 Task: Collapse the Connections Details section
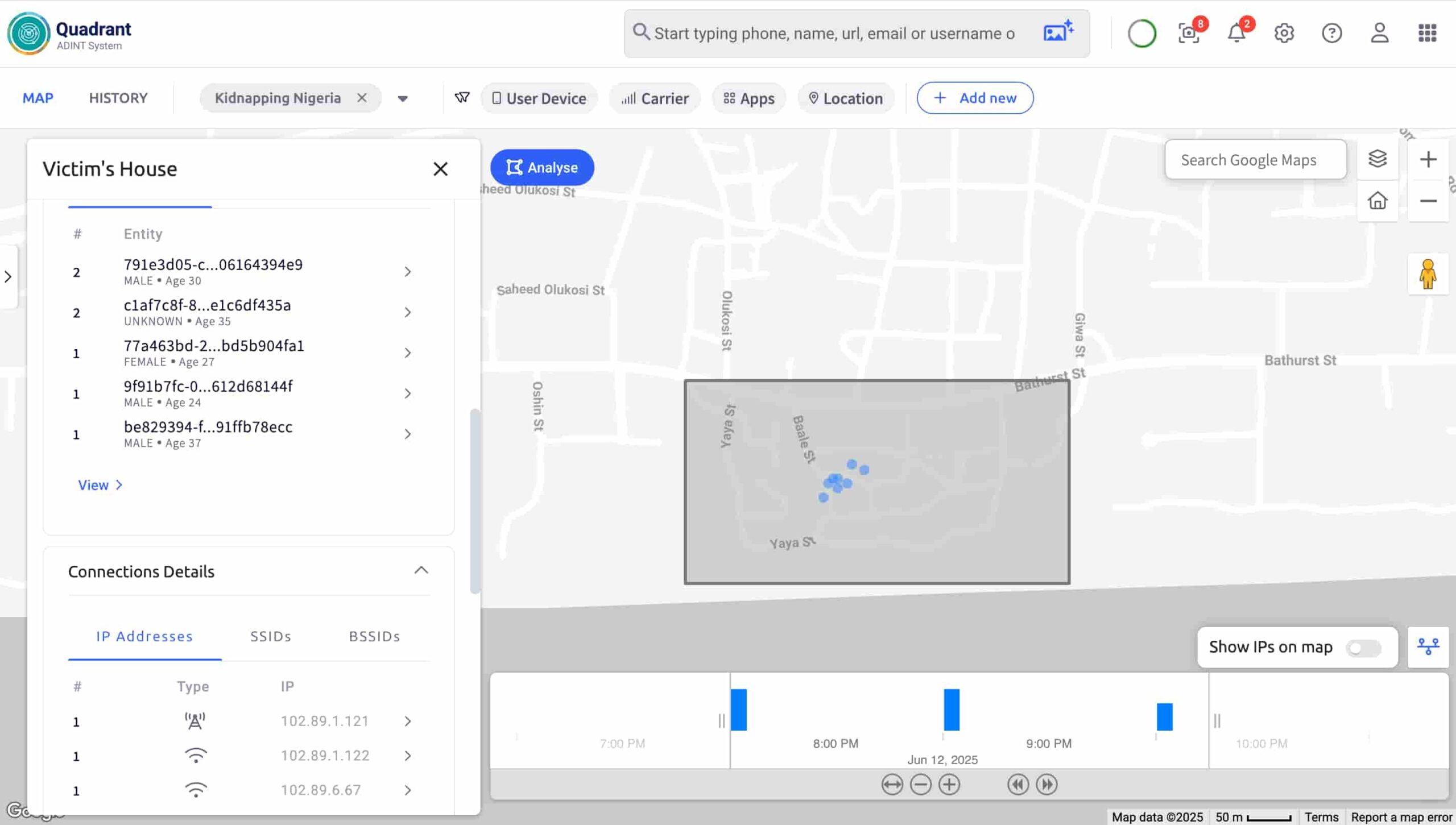point(421,570)
